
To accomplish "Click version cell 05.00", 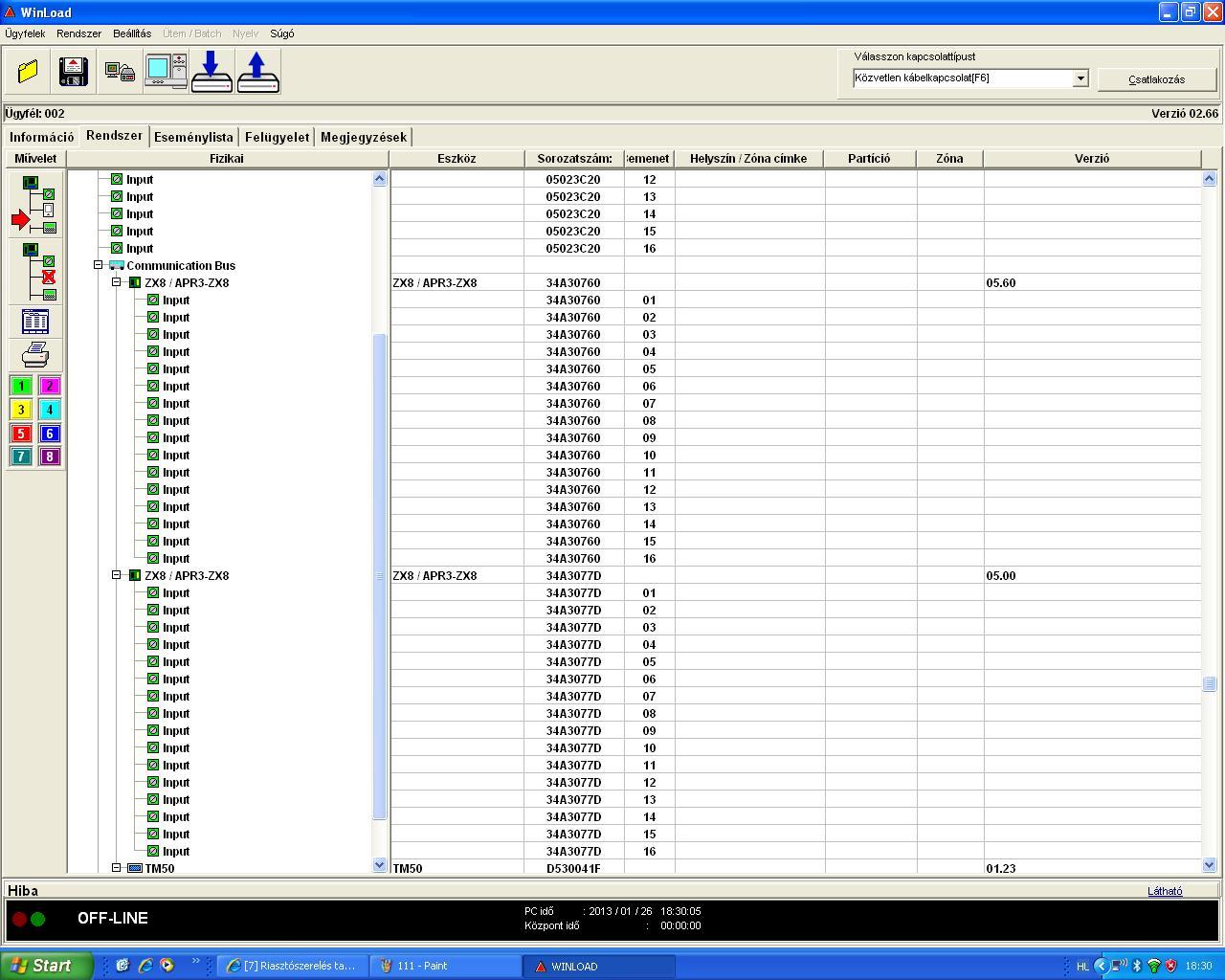I will pyautogui.click(x=1092, y=575).
